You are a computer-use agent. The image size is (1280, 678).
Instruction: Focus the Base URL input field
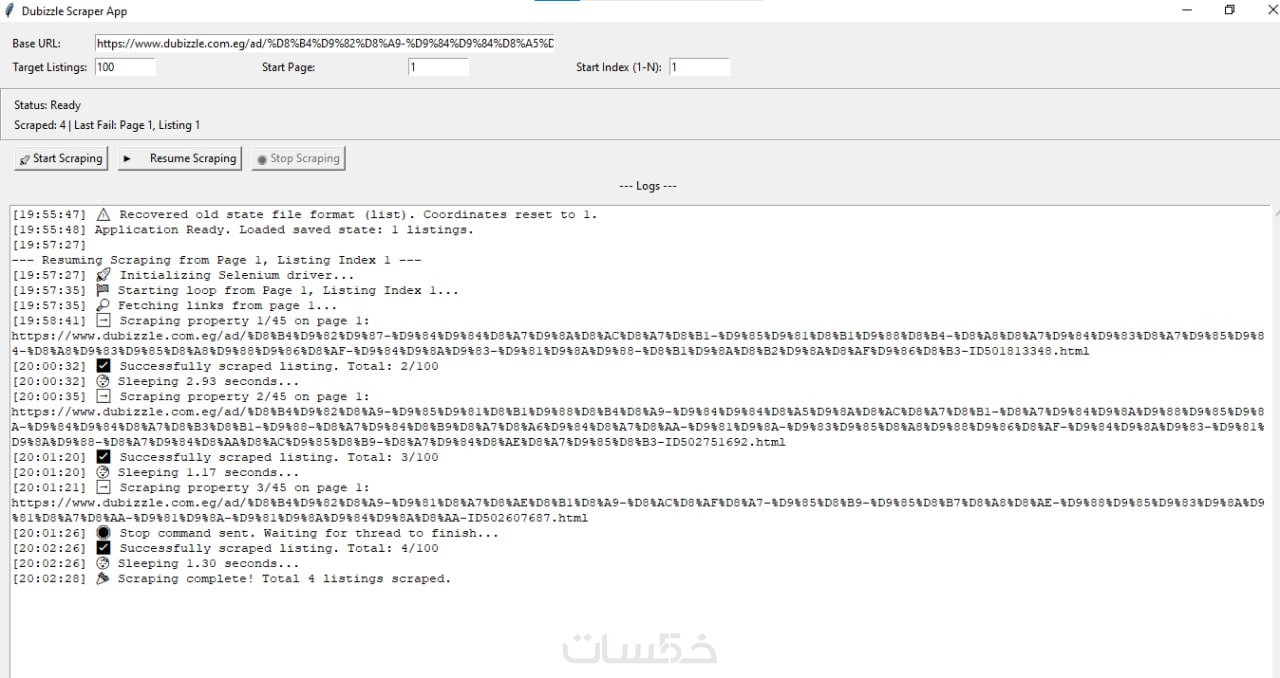point(325,43)
